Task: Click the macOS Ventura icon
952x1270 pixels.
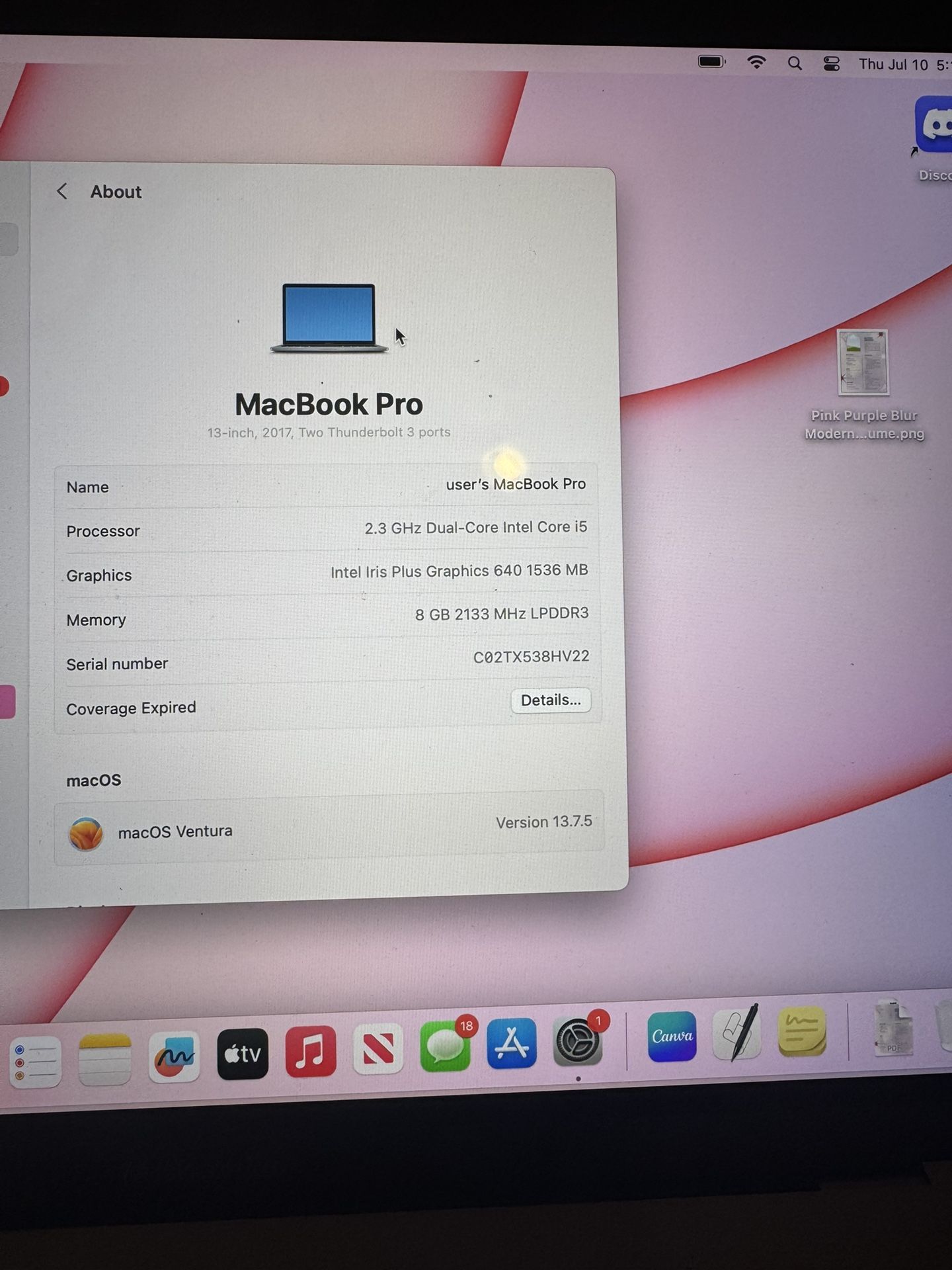Action: (86, 833)
